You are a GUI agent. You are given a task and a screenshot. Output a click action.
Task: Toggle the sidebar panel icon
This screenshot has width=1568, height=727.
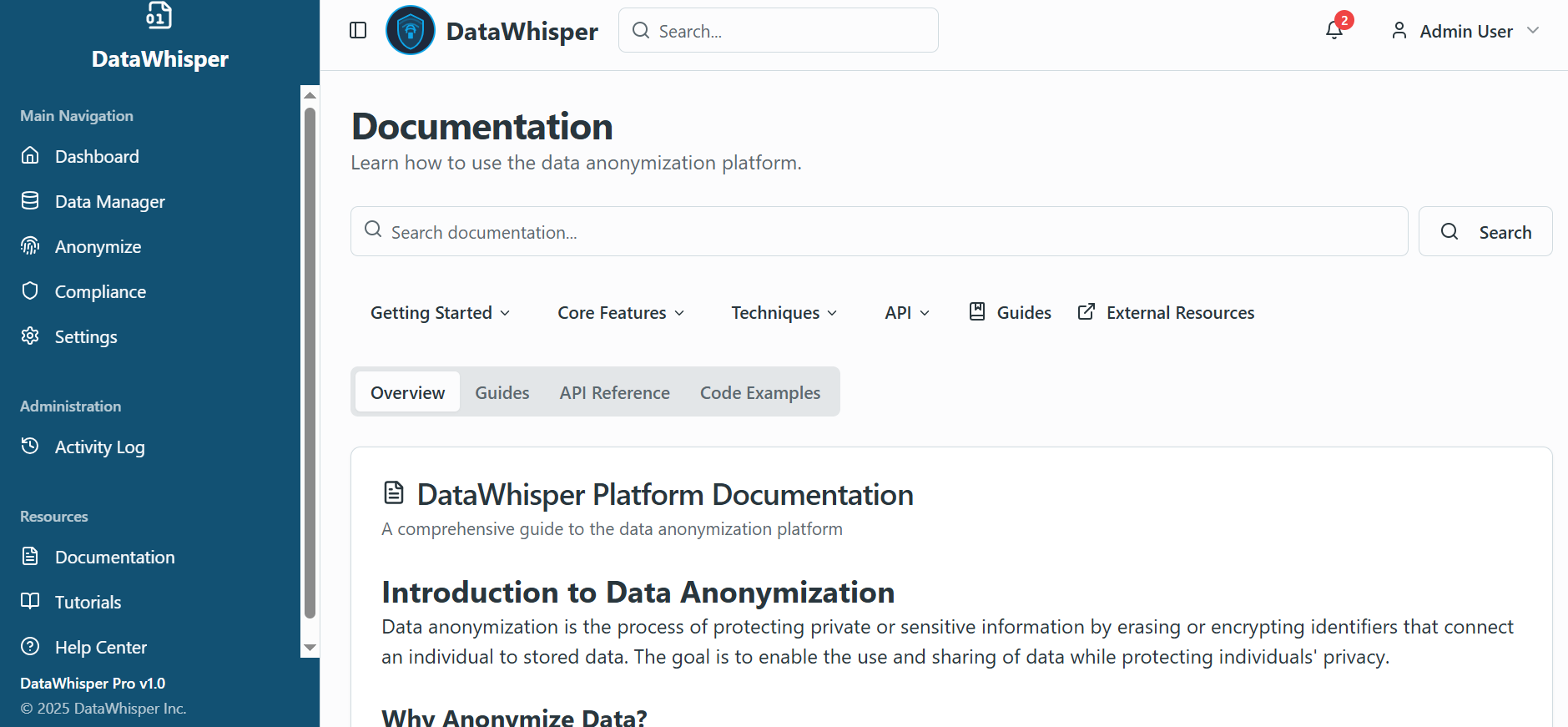358,31
